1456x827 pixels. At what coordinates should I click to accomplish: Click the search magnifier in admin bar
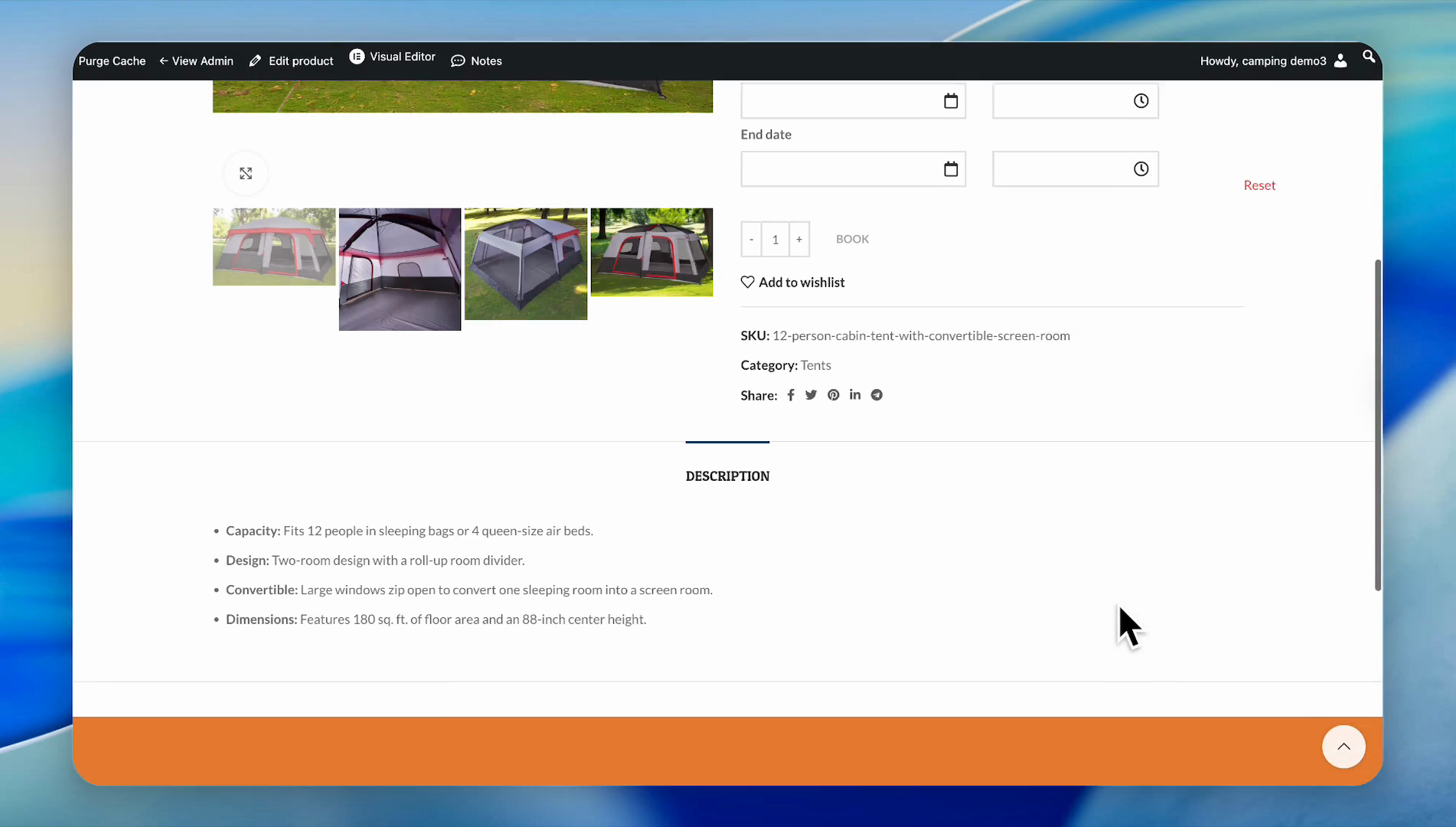coord(1368,57)
